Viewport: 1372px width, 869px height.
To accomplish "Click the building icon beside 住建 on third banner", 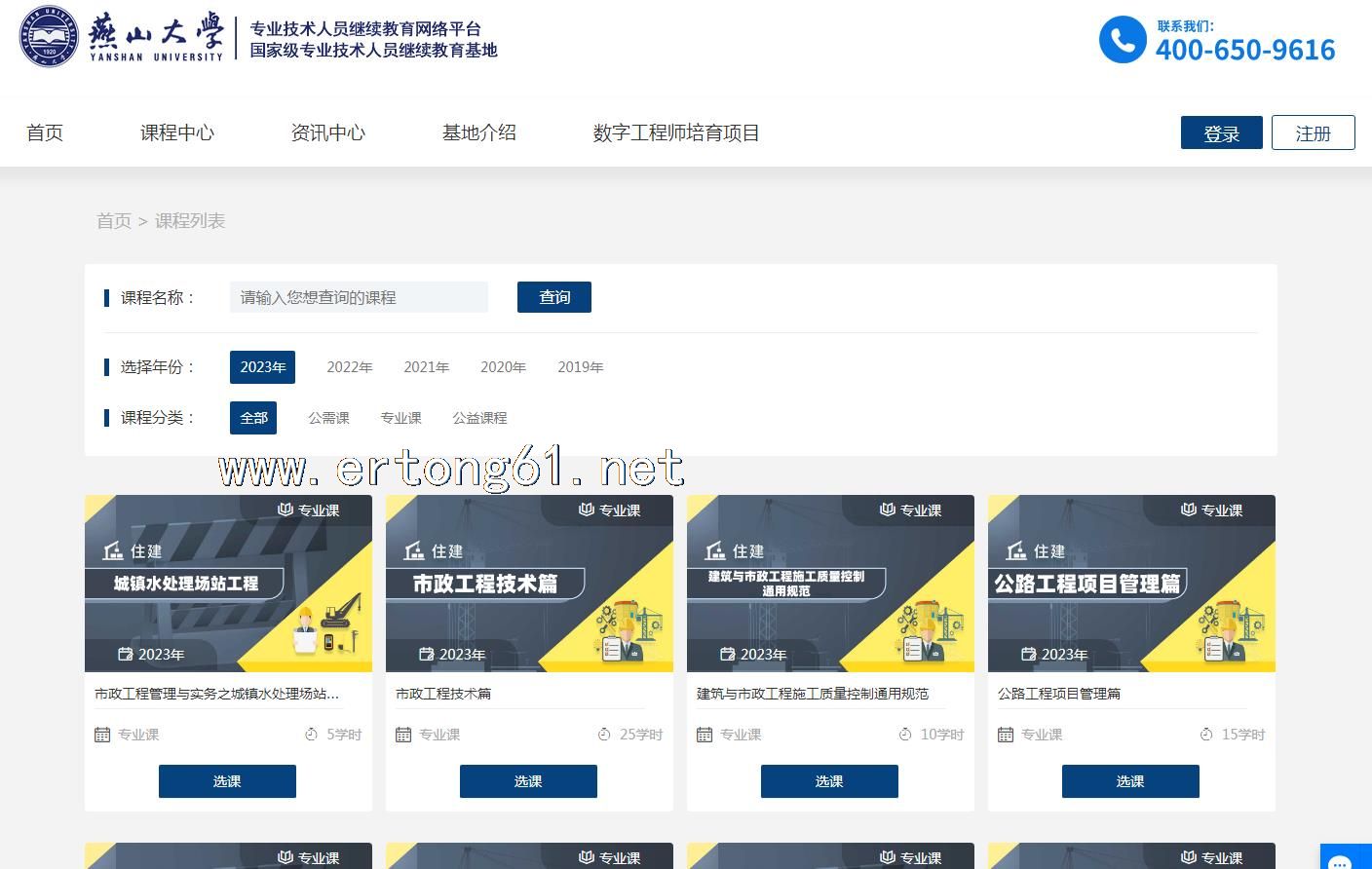I will (715, 551).
